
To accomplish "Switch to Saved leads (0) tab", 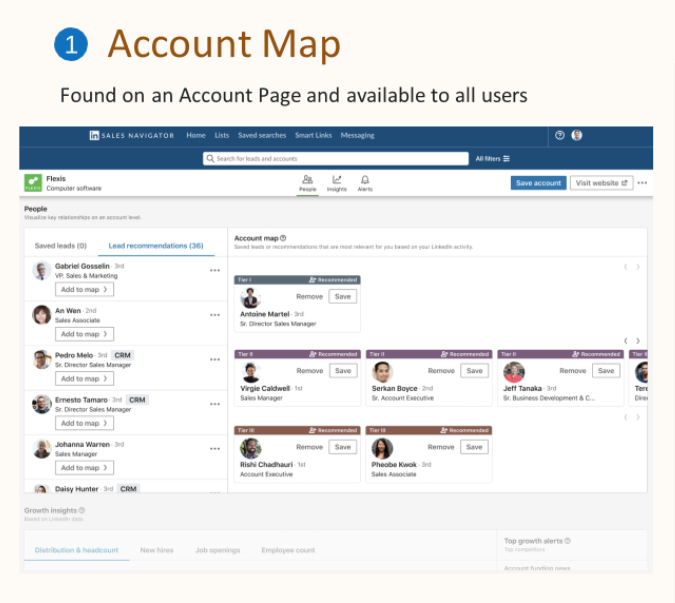I will click(60, 245).
